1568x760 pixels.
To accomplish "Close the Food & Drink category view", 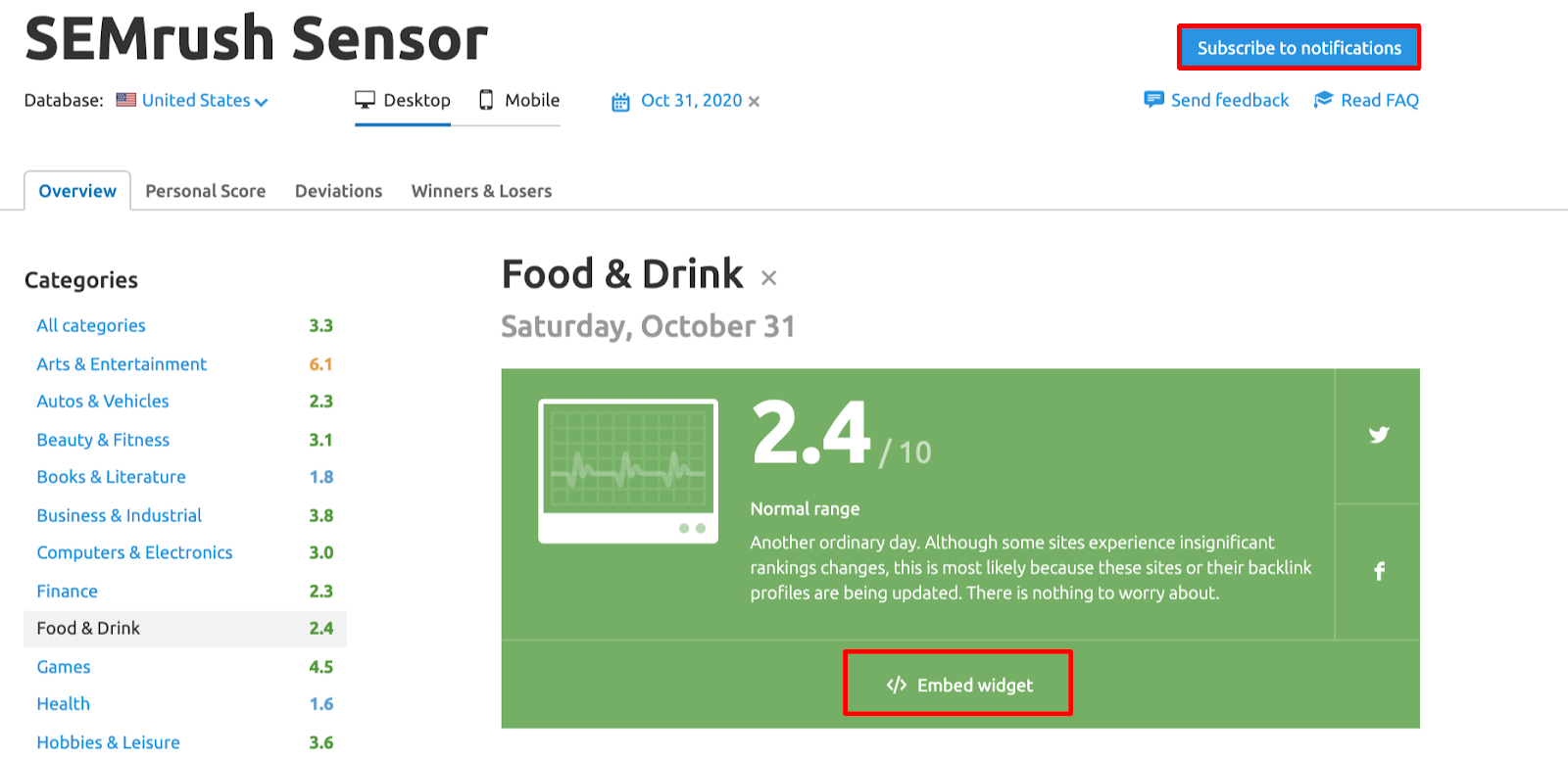I will point(769,278).
